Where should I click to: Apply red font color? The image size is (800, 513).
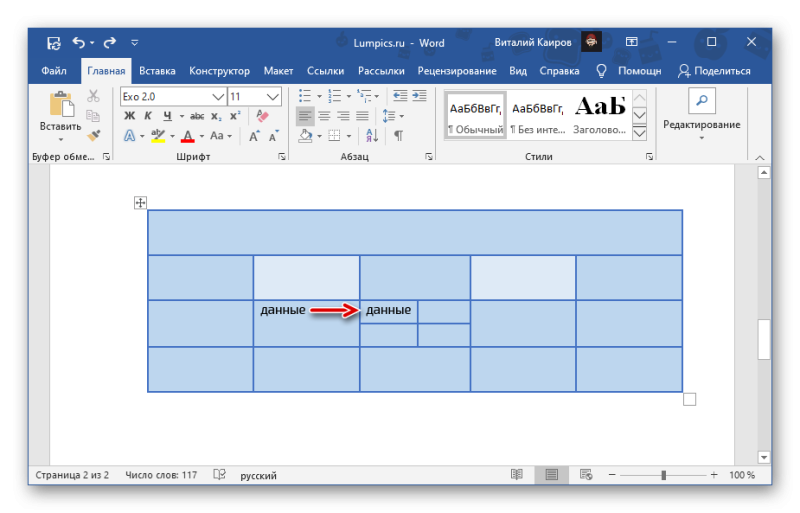point(188,136)
